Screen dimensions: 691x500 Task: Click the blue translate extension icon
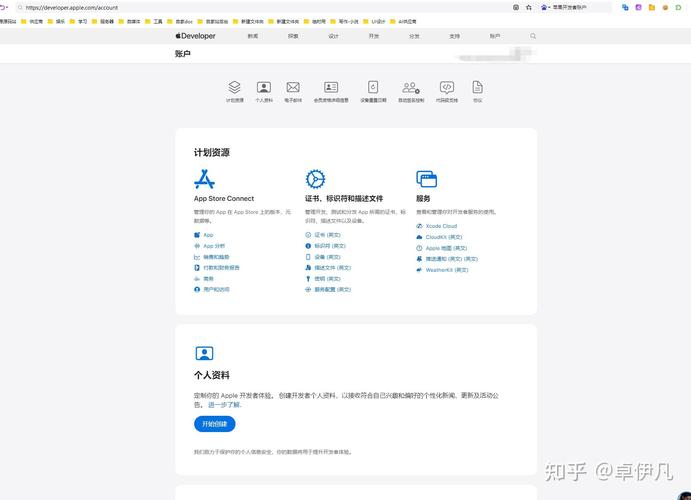coord(625,7)
